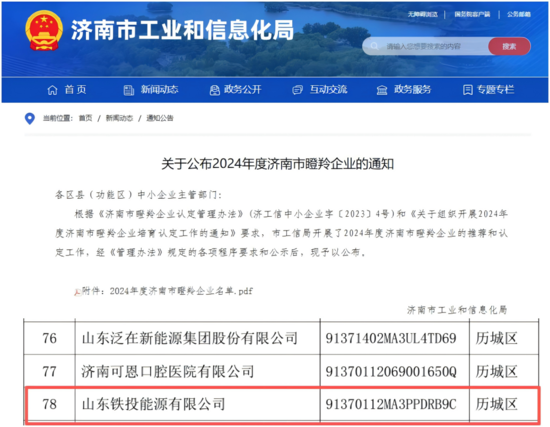This screenshot has height=427, width=550.
Task: Click the document icon beside 专题专栏
Action: tap(468, 90)
